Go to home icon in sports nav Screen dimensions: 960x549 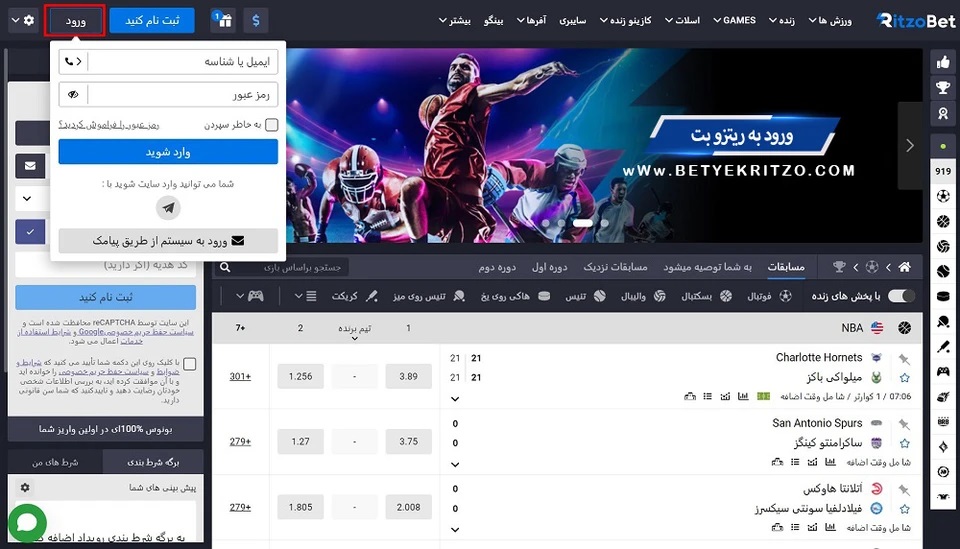904,267
